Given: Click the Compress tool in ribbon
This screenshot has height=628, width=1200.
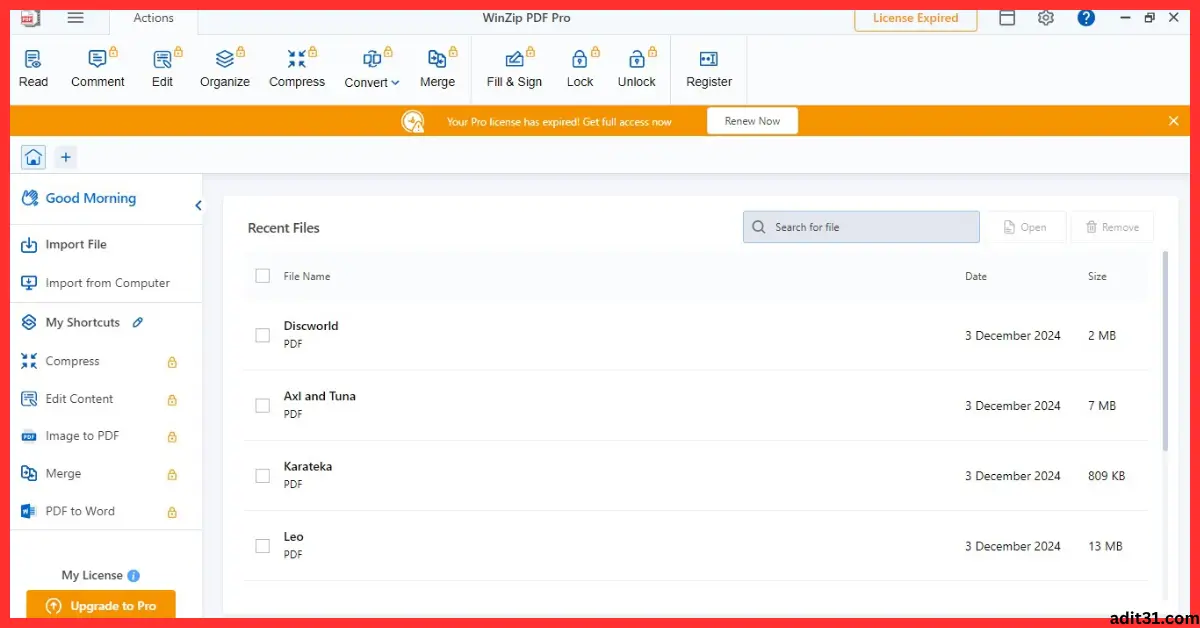Looking at the screenshot, I should click(297, 69).
